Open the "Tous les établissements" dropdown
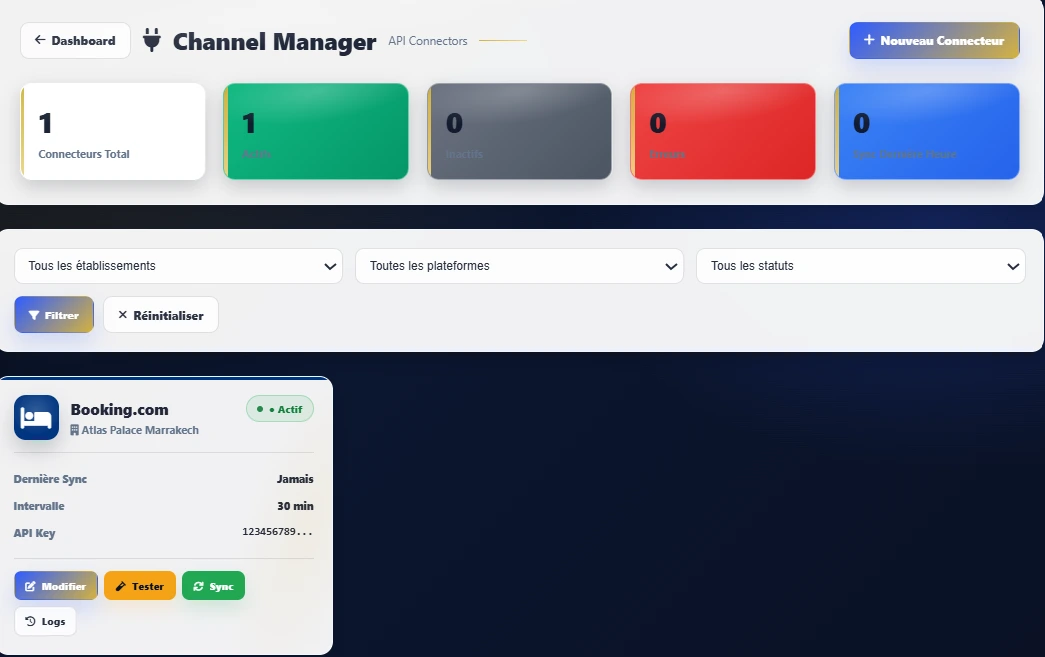 coord(178,266)
